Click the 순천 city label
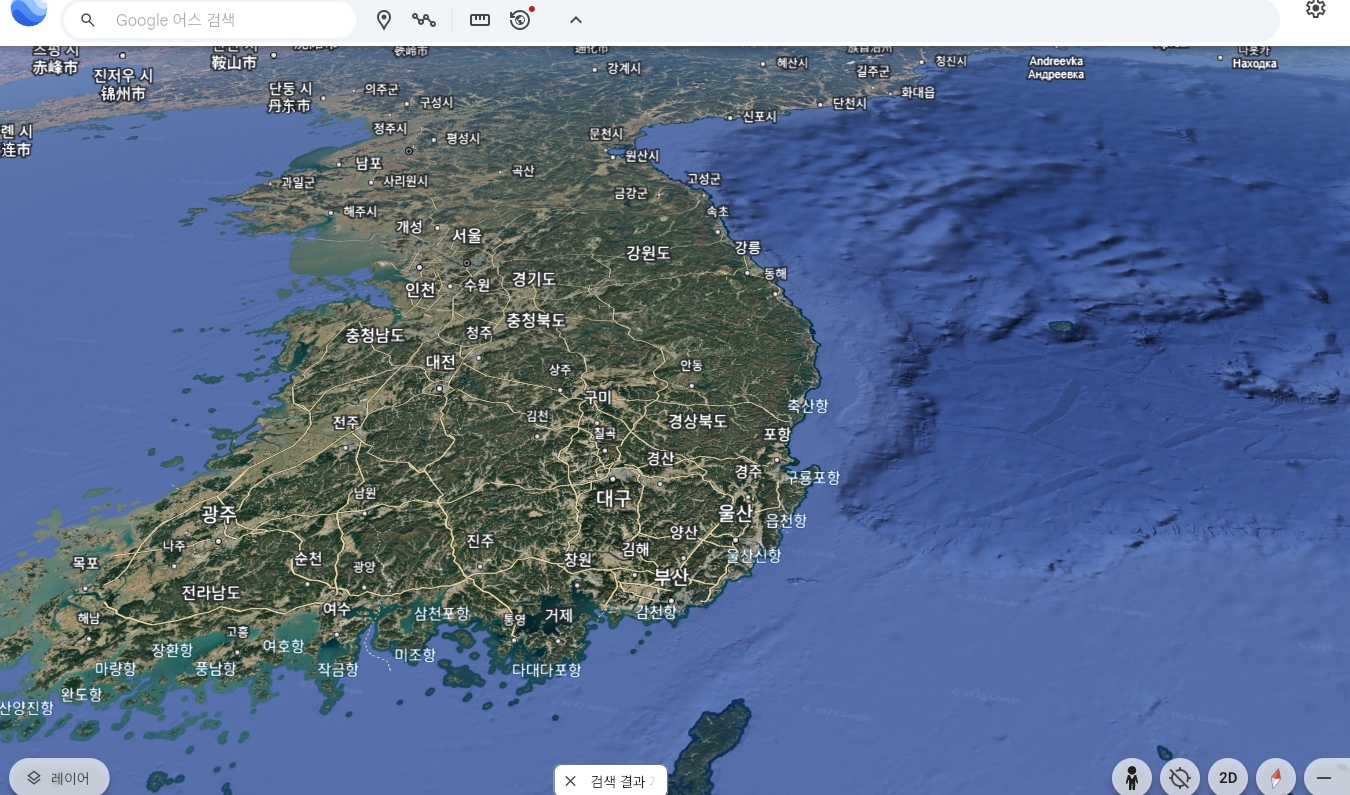 (x=308, y=558)
